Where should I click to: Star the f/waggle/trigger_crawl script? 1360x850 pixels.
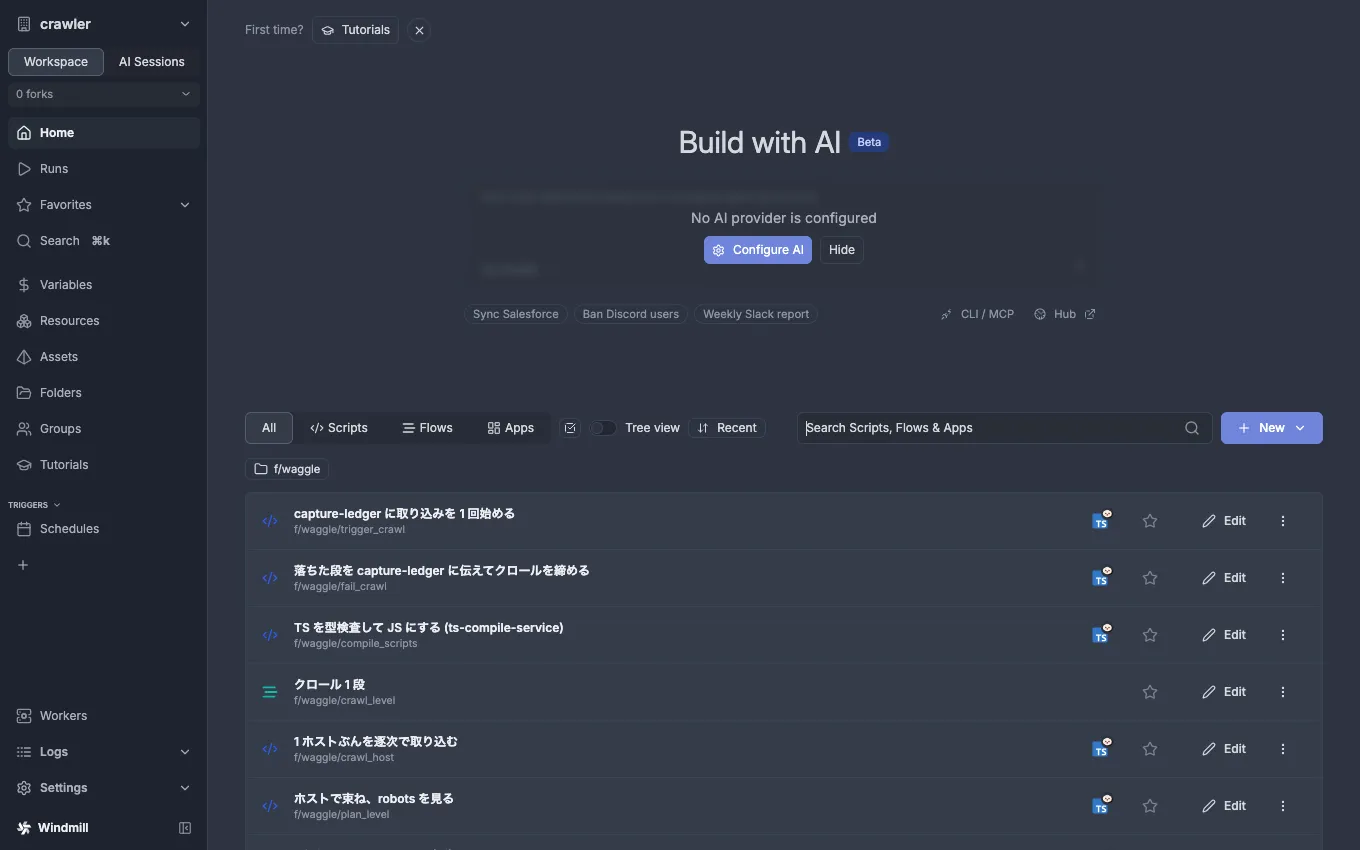tap(1150, 521)
